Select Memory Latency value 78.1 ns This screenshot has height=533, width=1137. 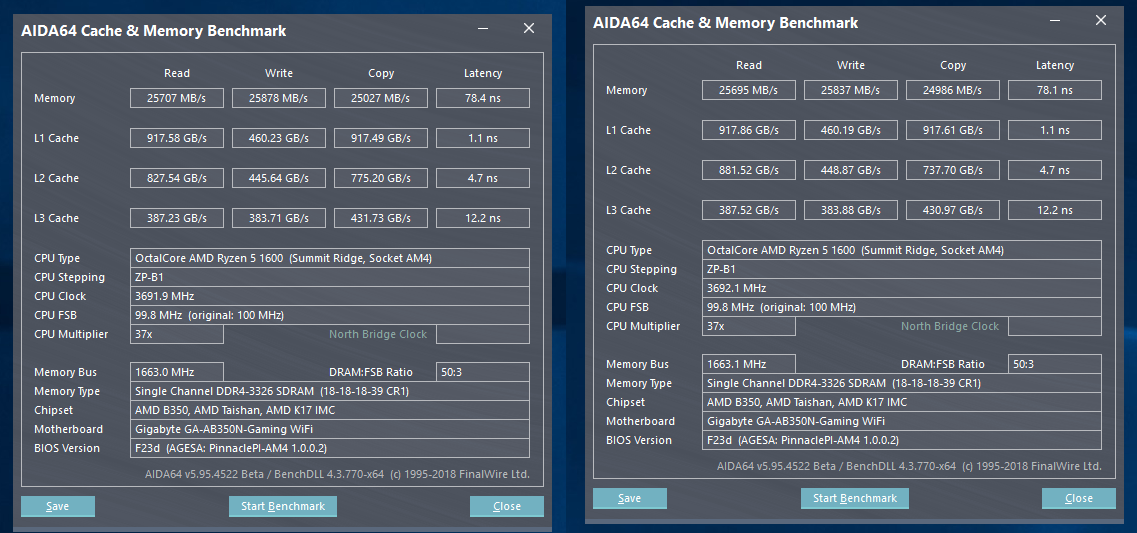1055,90
